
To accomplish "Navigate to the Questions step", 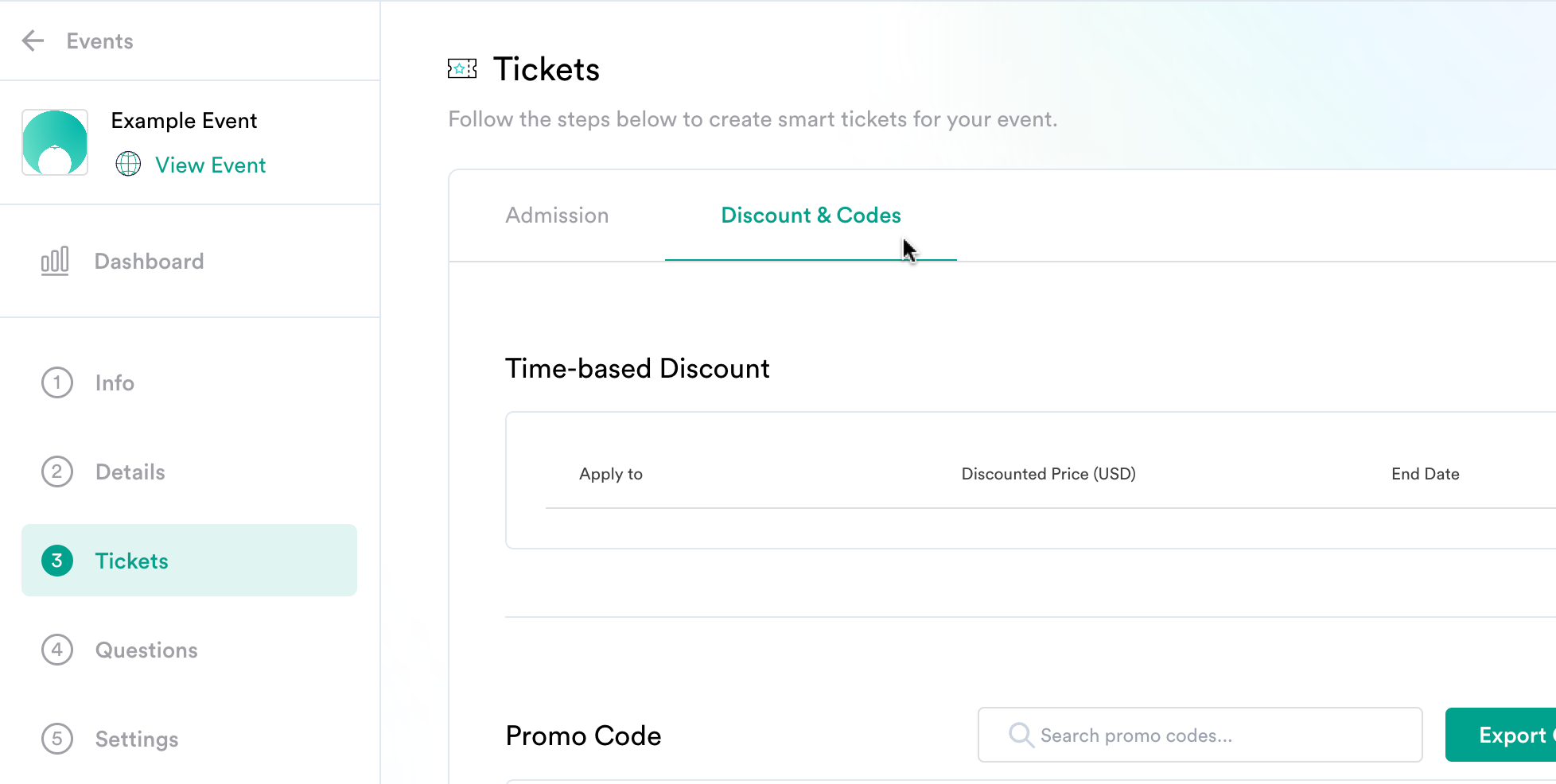I will coord(189,650).
